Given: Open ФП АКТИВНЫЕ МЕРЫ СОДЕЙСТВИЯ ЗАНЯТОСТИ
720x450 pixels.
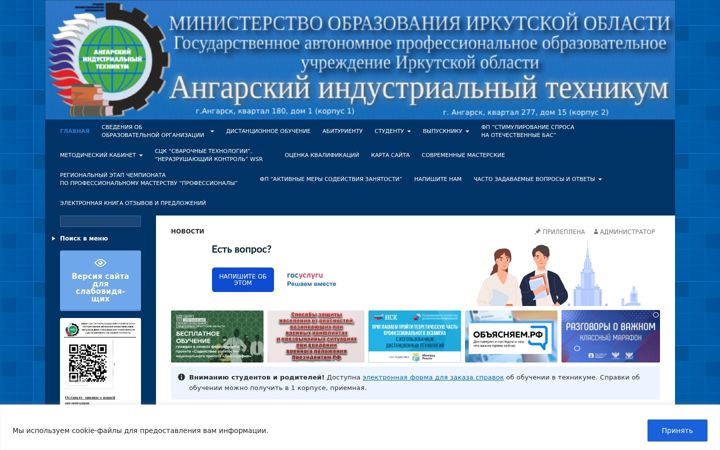Looking at the screenshot, I should pyautogui.click(x=331, y=179).
